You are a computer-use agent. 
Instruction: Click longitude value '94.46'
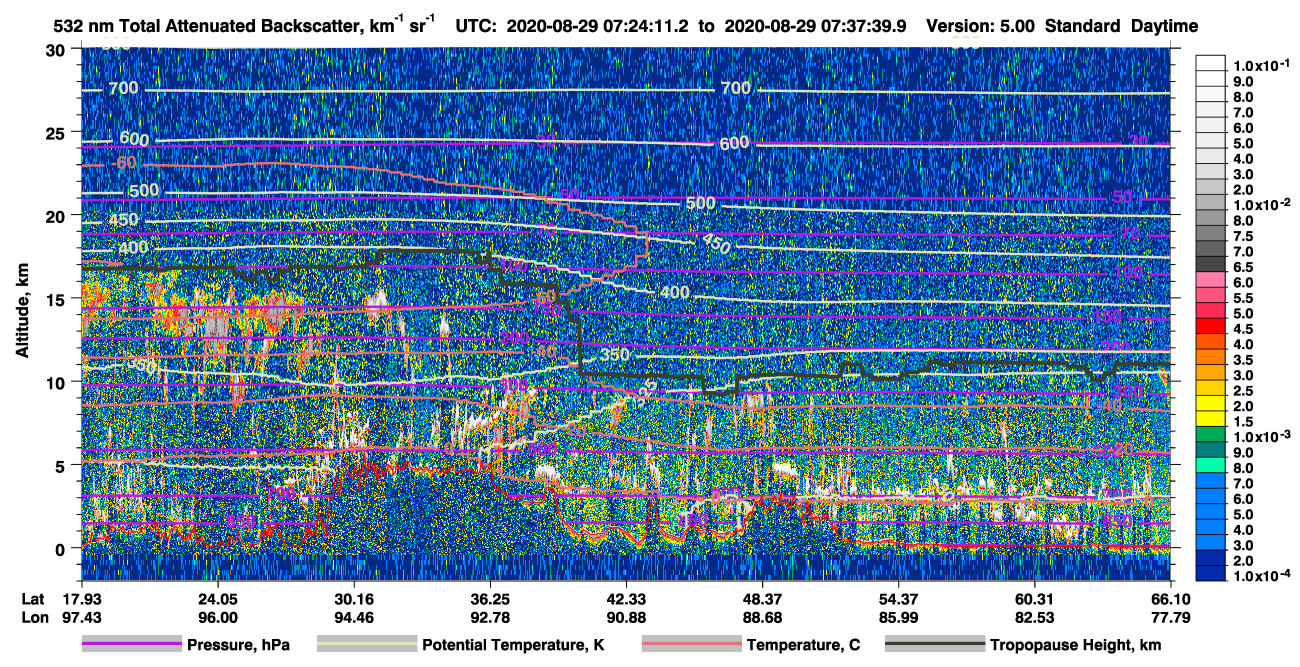tap(354, 618)
